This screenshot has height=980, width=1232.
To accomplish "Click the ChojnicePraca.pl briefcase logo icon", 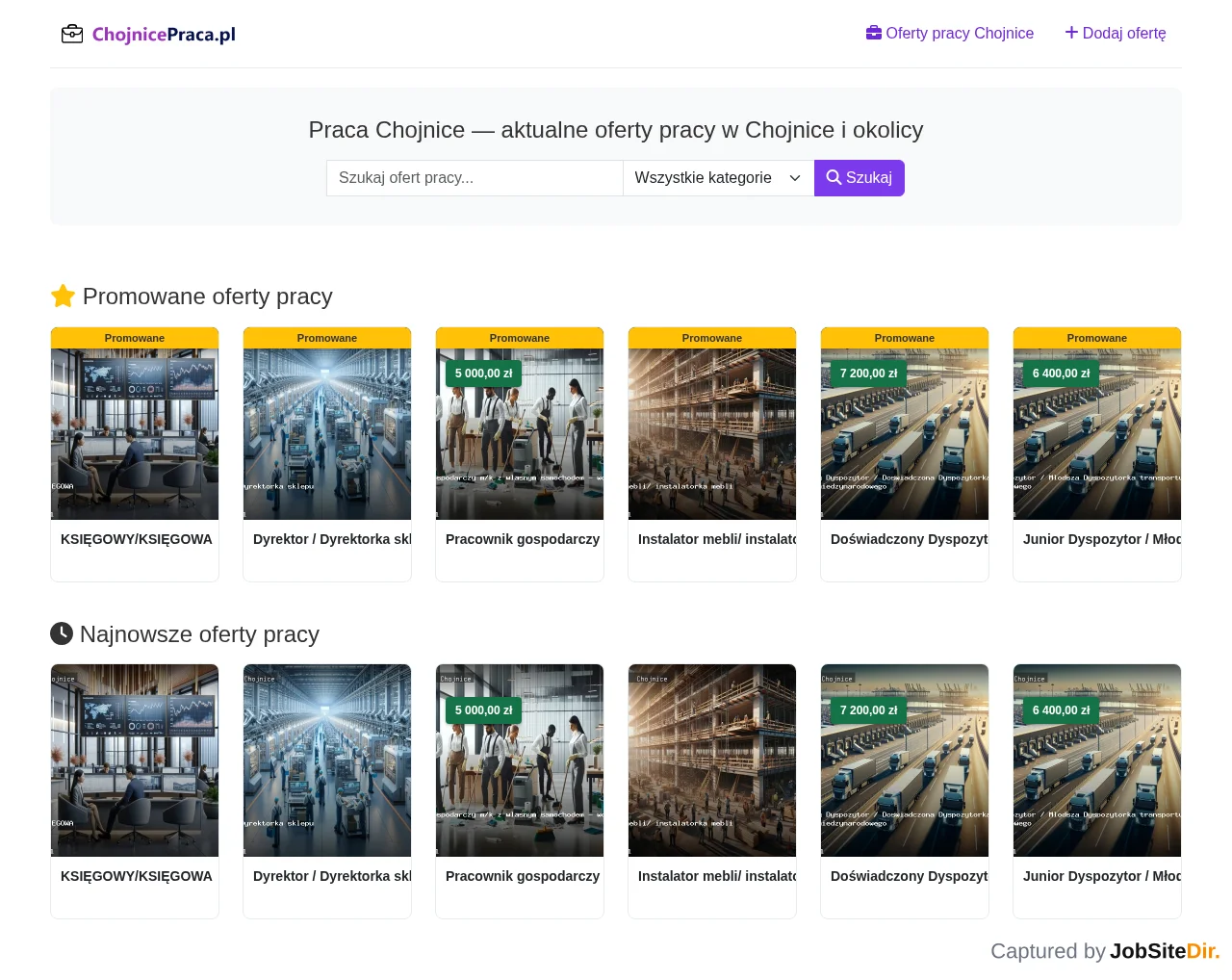I will [72, 35].
